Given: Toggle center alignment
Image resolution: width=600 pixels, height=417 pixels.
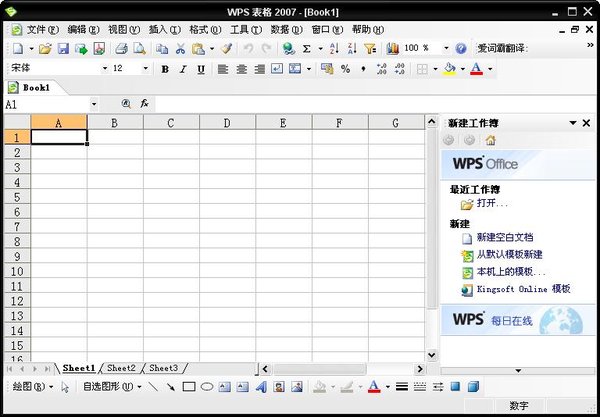Looking at the screenshot, I should pos(241,69).
